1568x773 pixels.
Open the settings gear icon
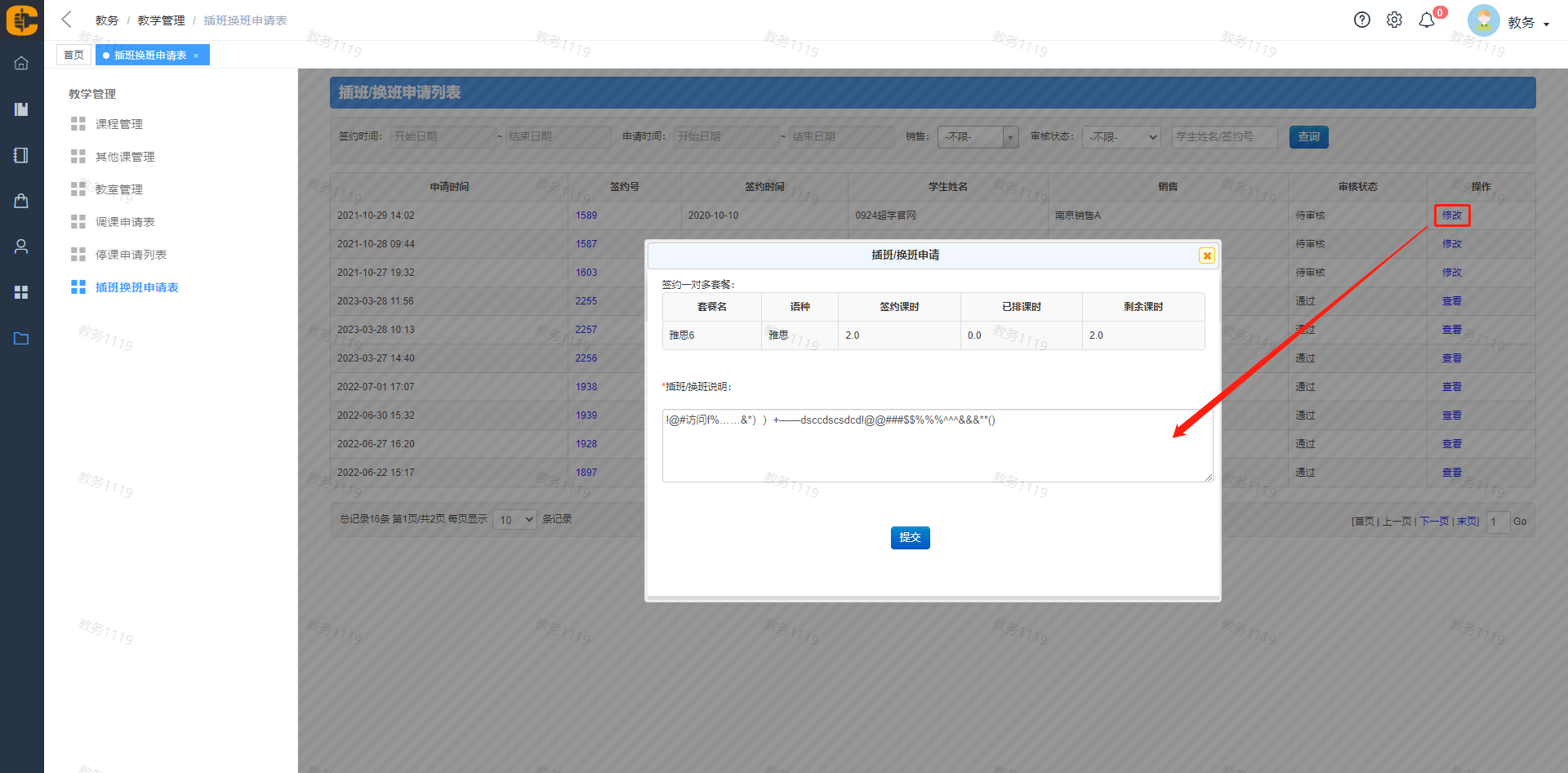1394,20
